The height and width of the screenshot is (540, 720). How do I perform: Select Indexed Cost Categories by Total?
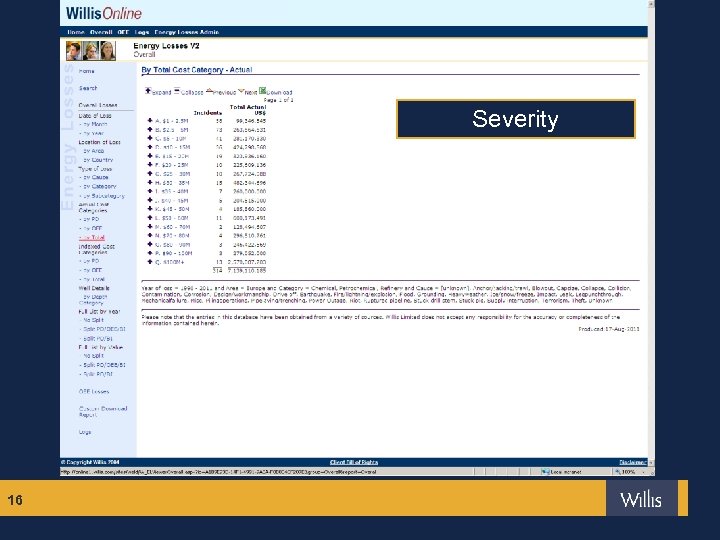[94, 279]
